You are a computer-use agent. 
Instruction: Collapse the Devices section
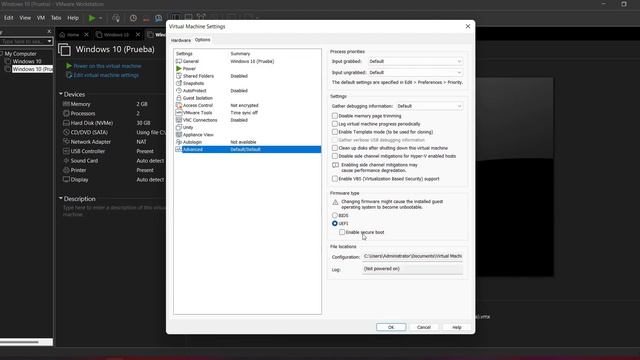tap(61, 94)
